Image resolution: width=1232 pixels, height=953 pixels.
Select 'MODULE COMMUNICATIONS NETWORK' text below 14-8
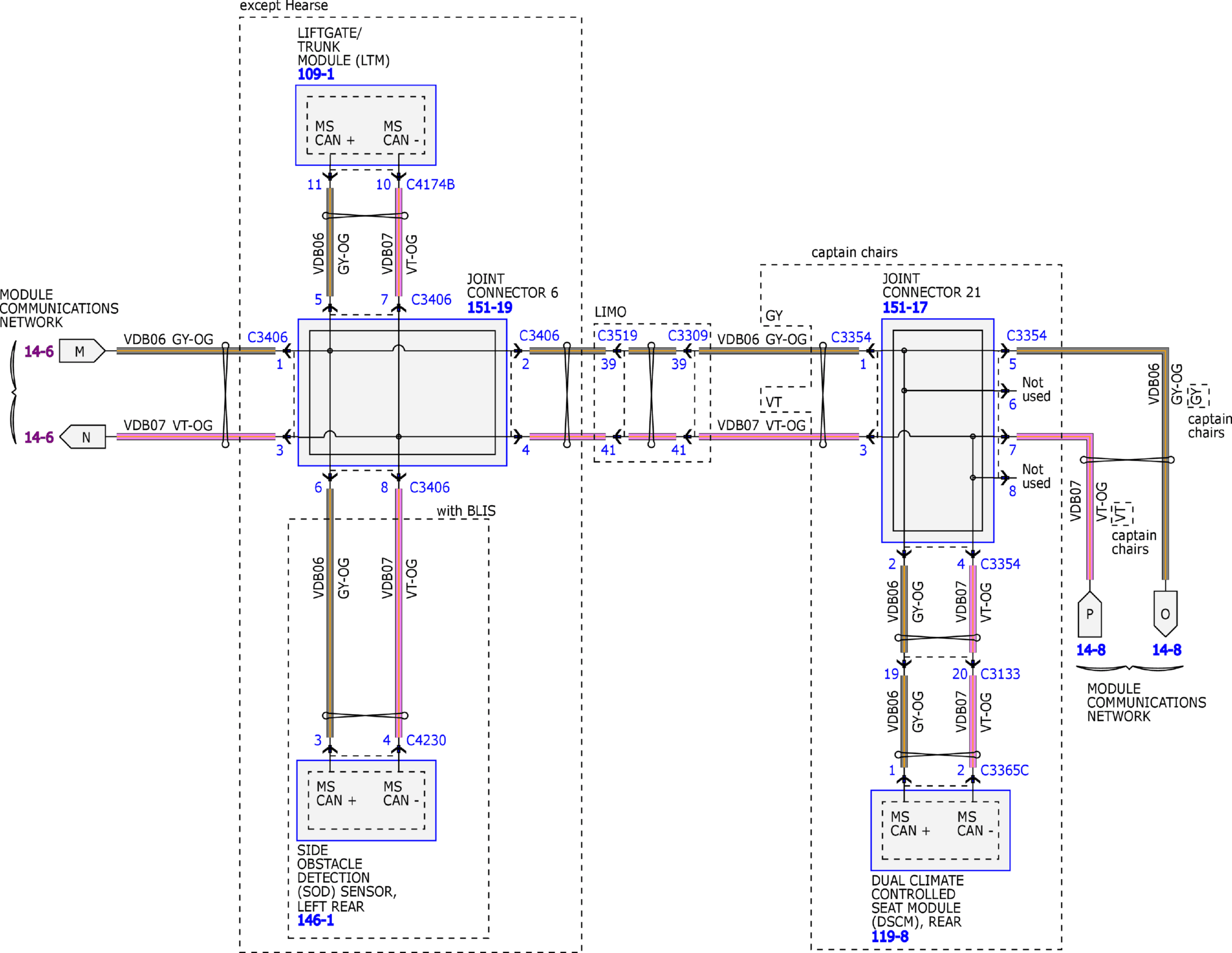tap(1146, 702)
